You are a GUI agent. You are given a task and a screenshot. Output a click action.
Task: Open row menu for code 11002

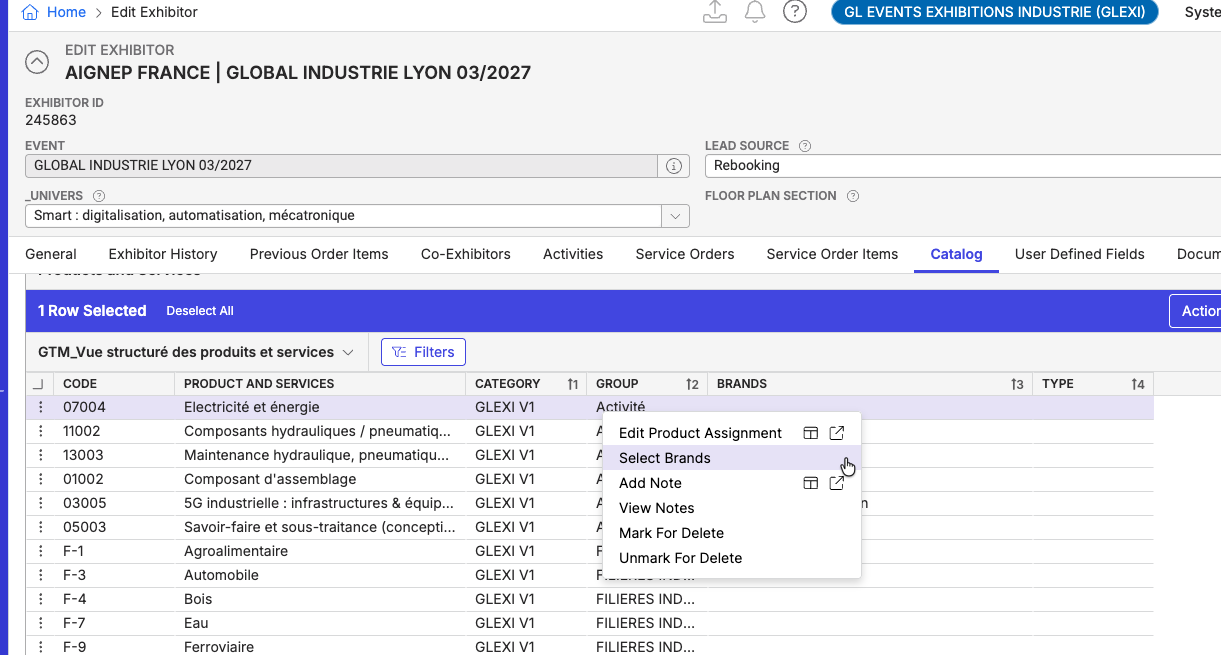(41, 431)
